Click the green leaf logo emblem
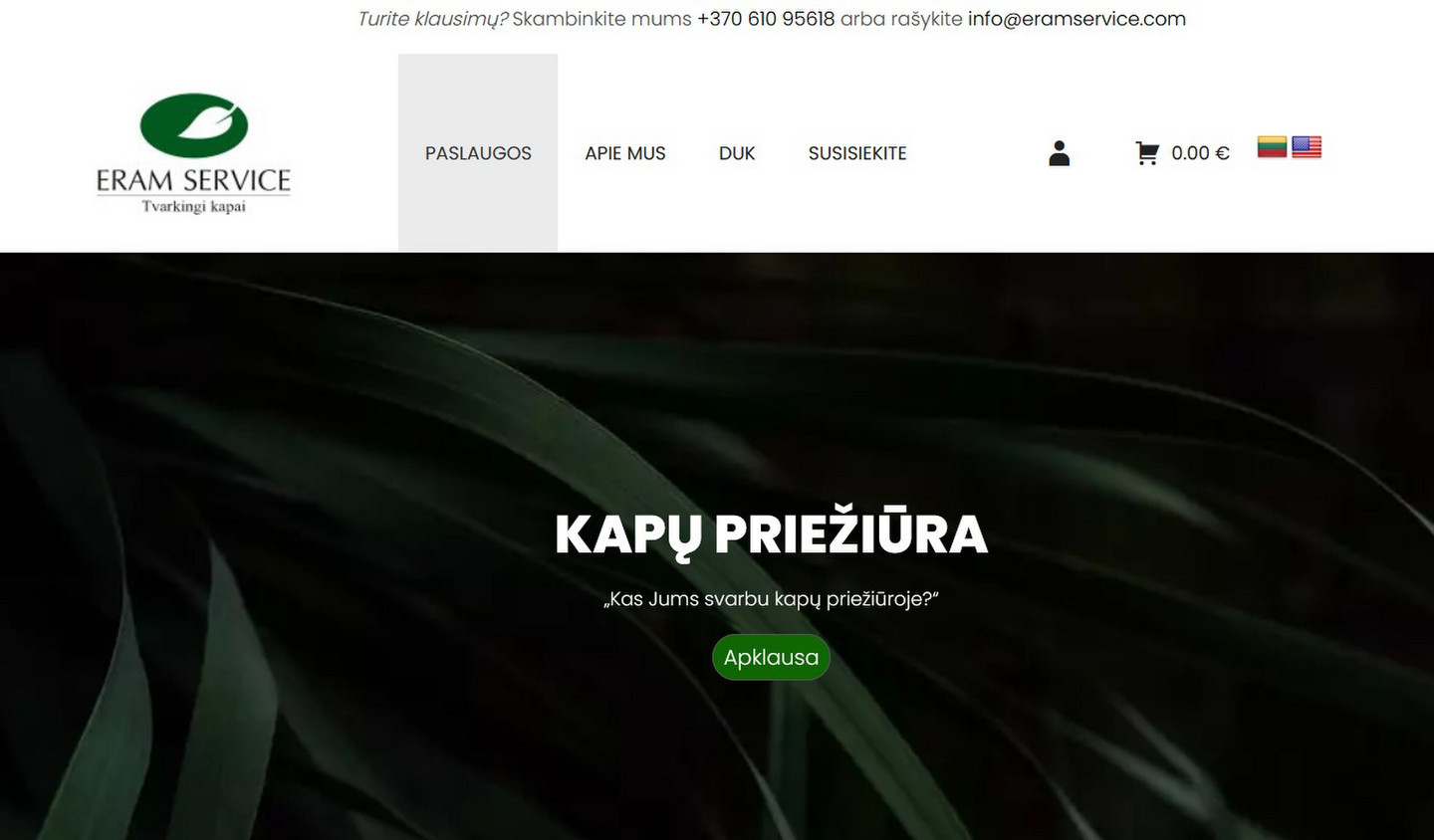Screen dimensions: 1434x840 194,125
